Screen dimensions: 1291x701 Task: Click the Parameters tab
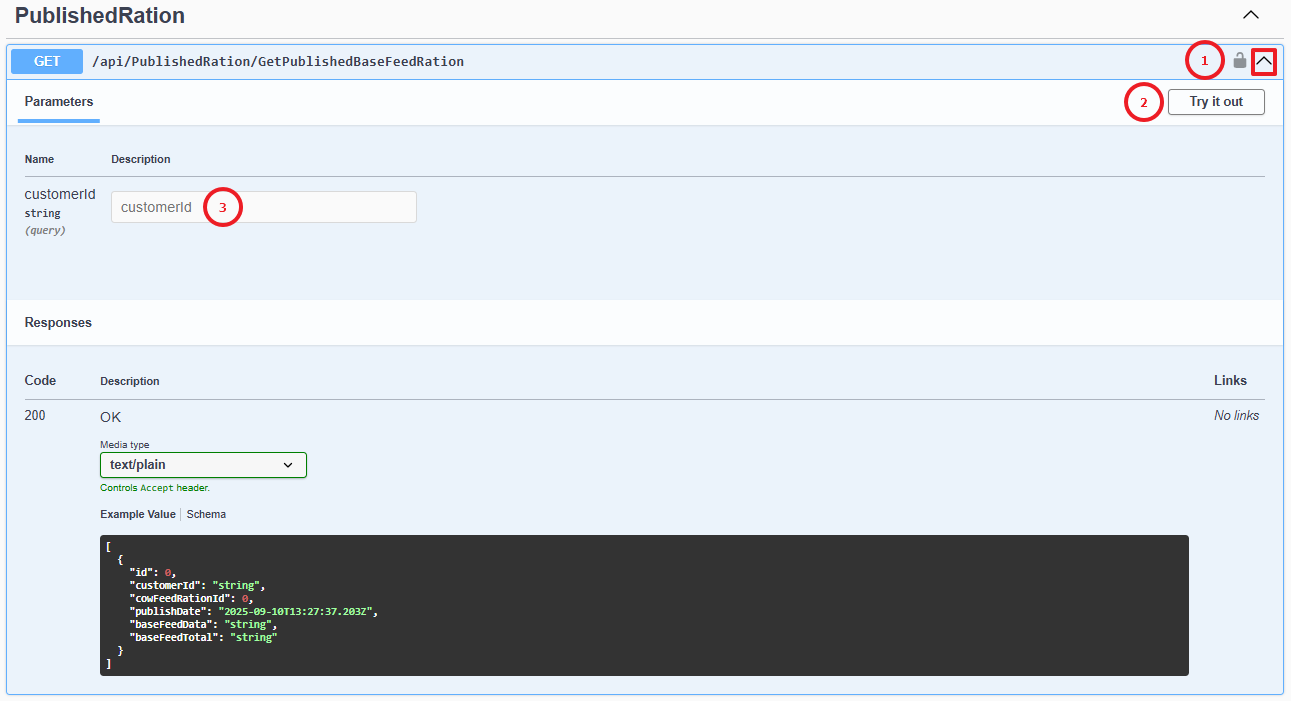pyautogui.click(x=59, y=102)
